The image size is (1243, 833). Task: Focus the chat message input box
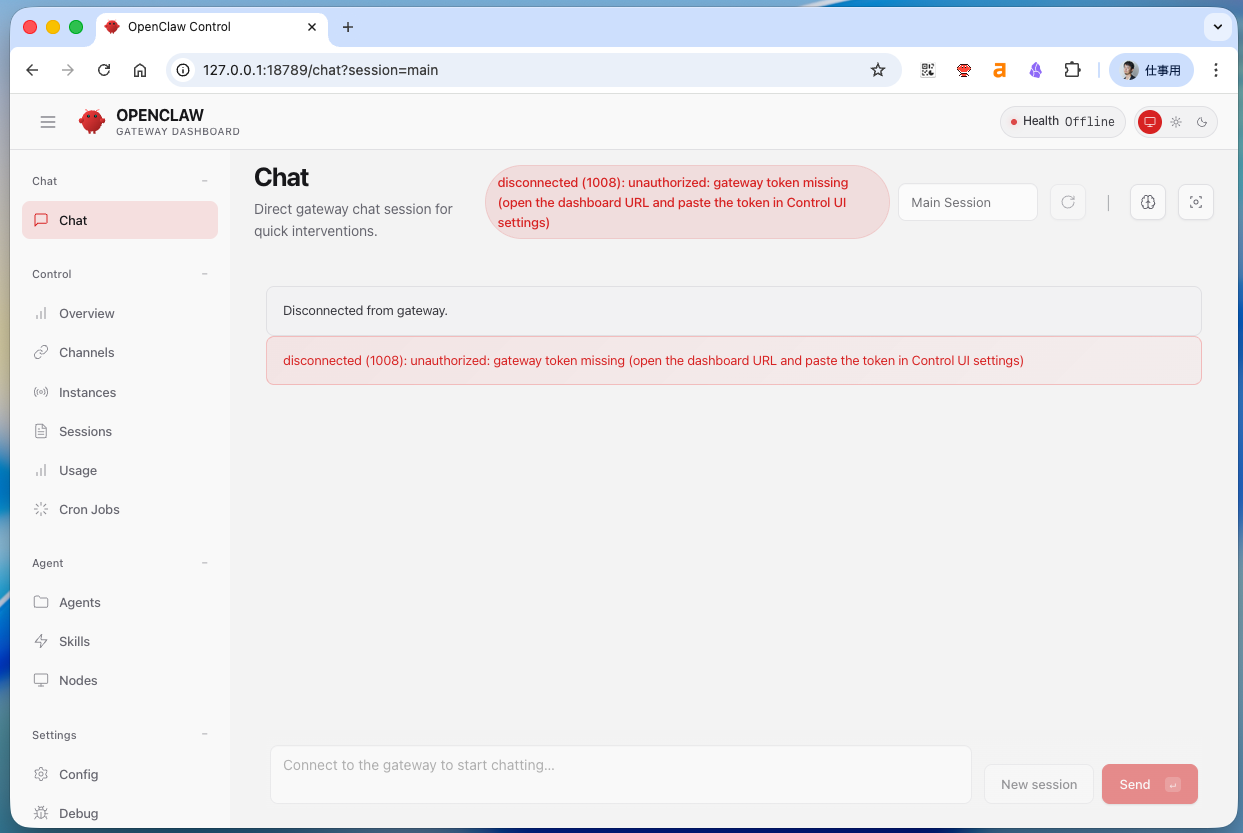[x=620, y=773]
